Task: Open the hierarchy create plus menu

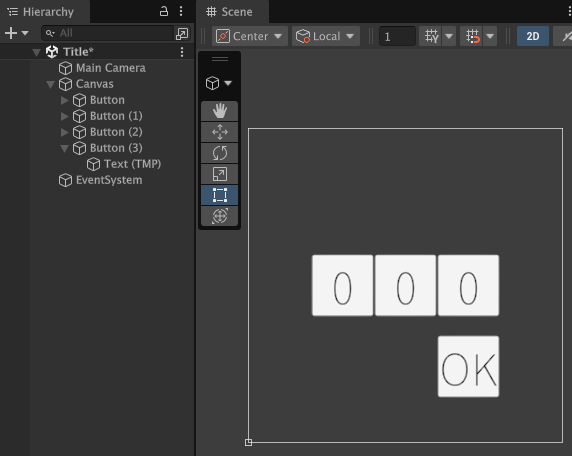Action: (x=16, y=33)
